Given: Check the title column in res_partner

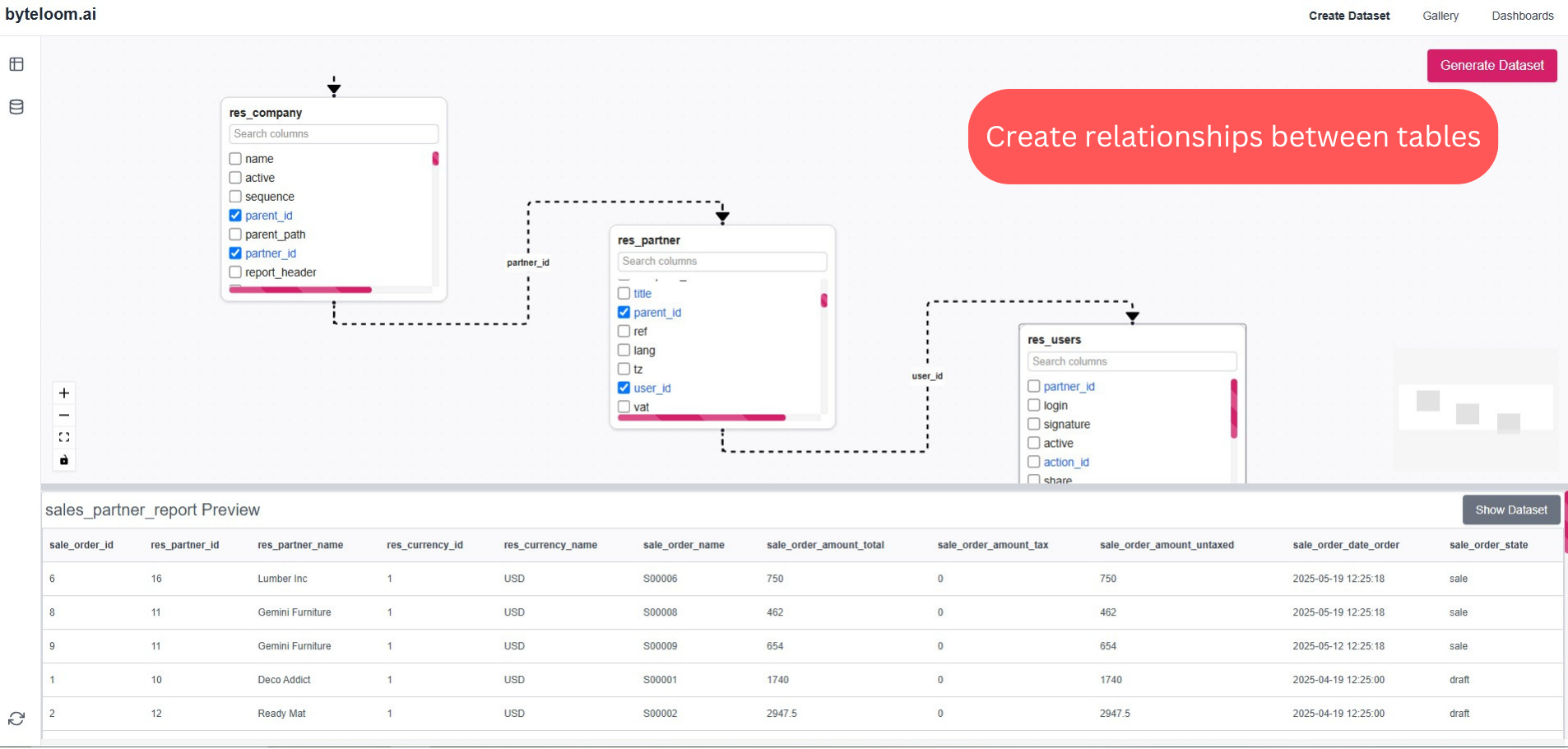Looking at the screenshot, I should point(624,294).
